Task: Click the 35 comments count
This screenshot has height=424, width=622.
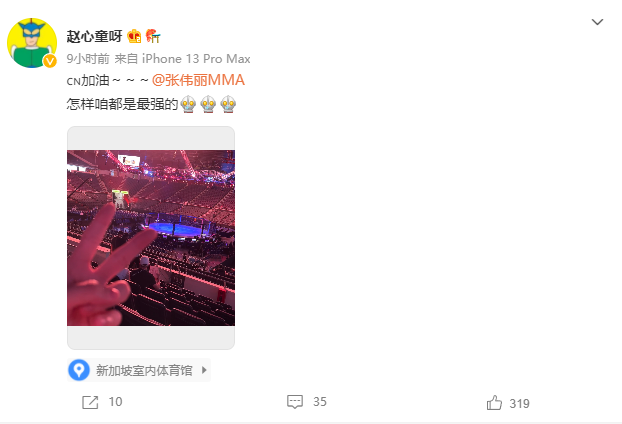Action: tap(320, 402)
